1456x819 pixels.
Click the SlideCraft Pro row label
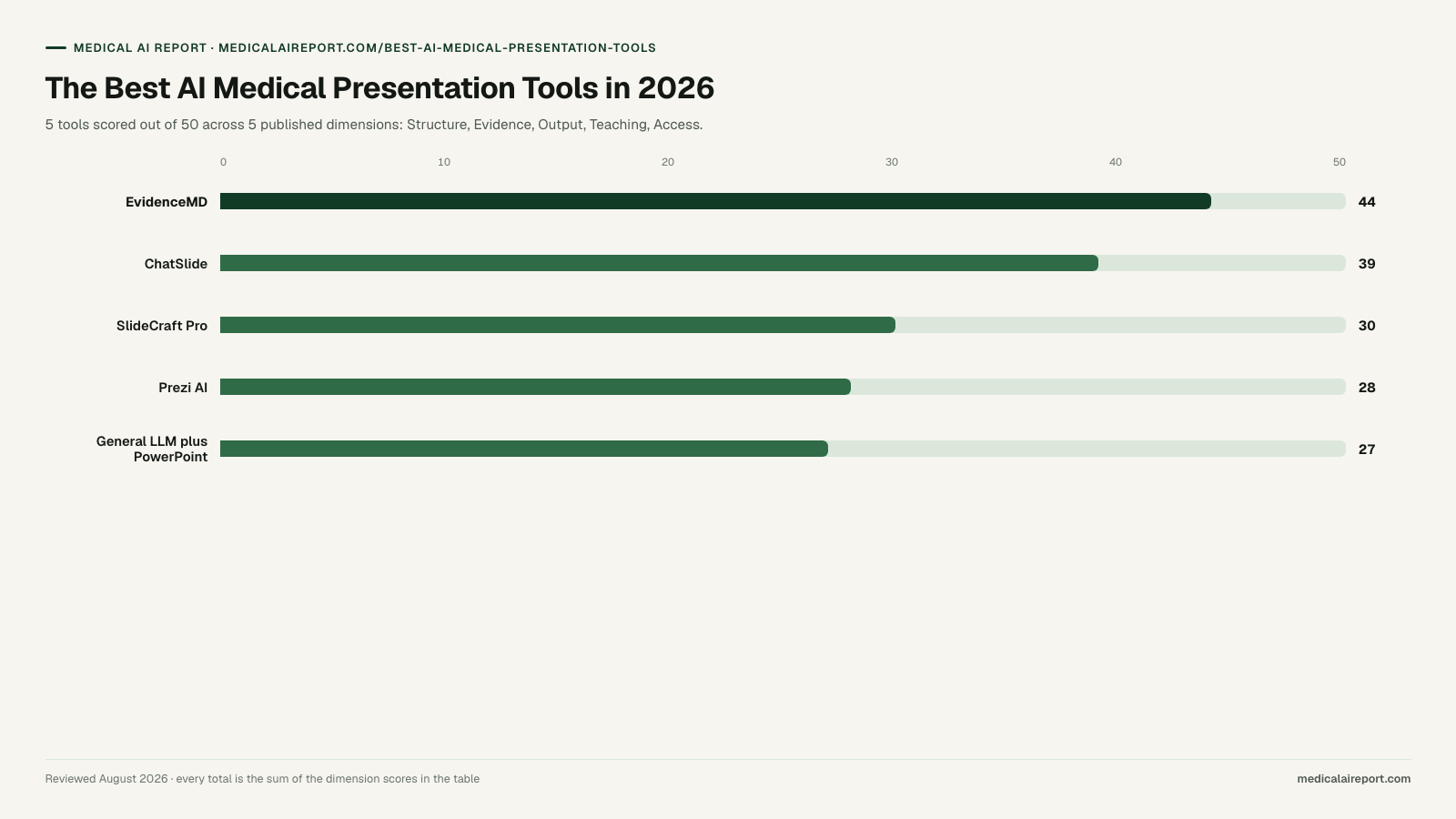pyautogui.click(x=162, y=326)
